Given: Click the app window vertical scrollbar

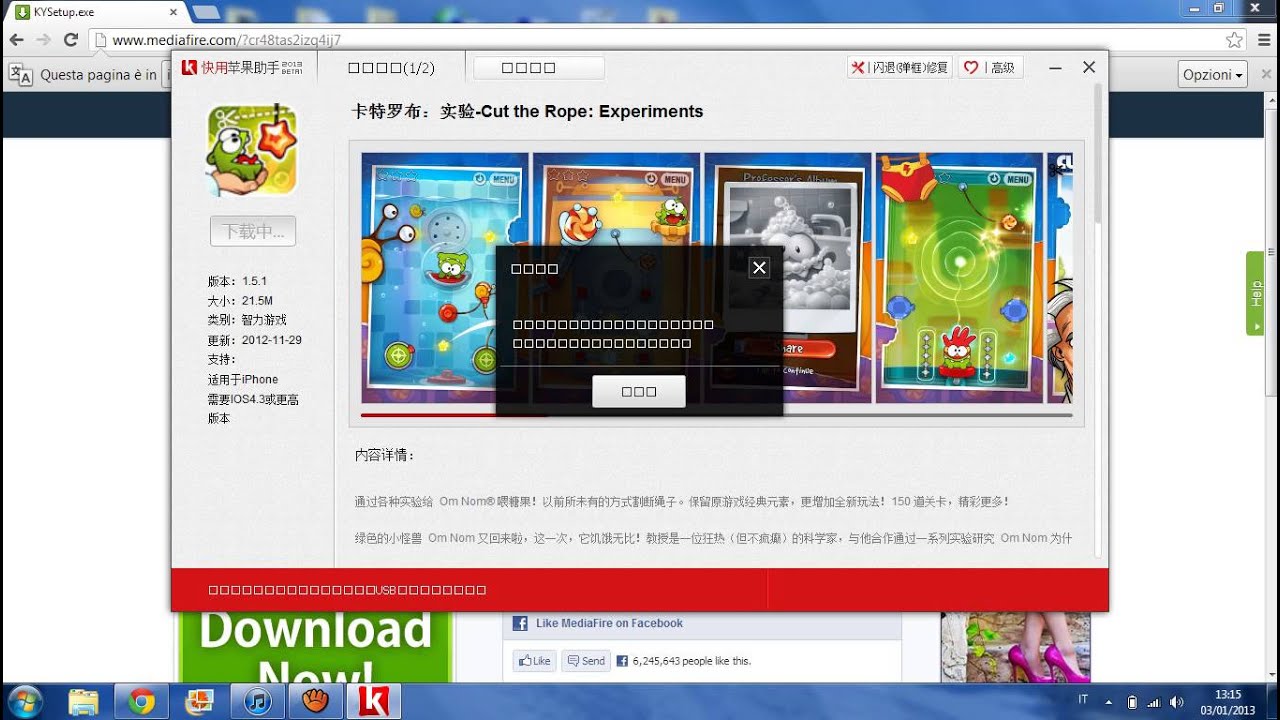Looking at the screenshot, I should pyautogui.click(x=1100, y=320).
